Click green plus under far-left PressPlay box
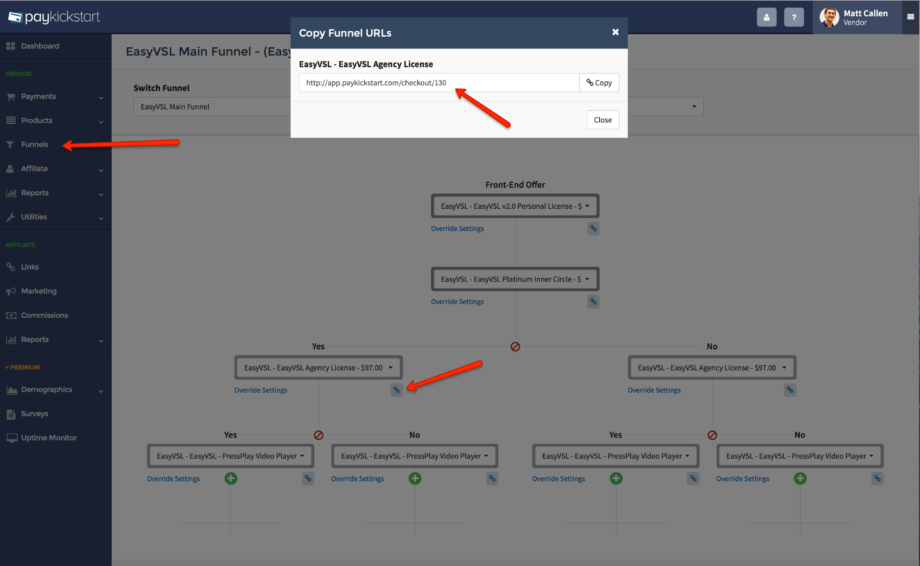 (x=231, y=479)
